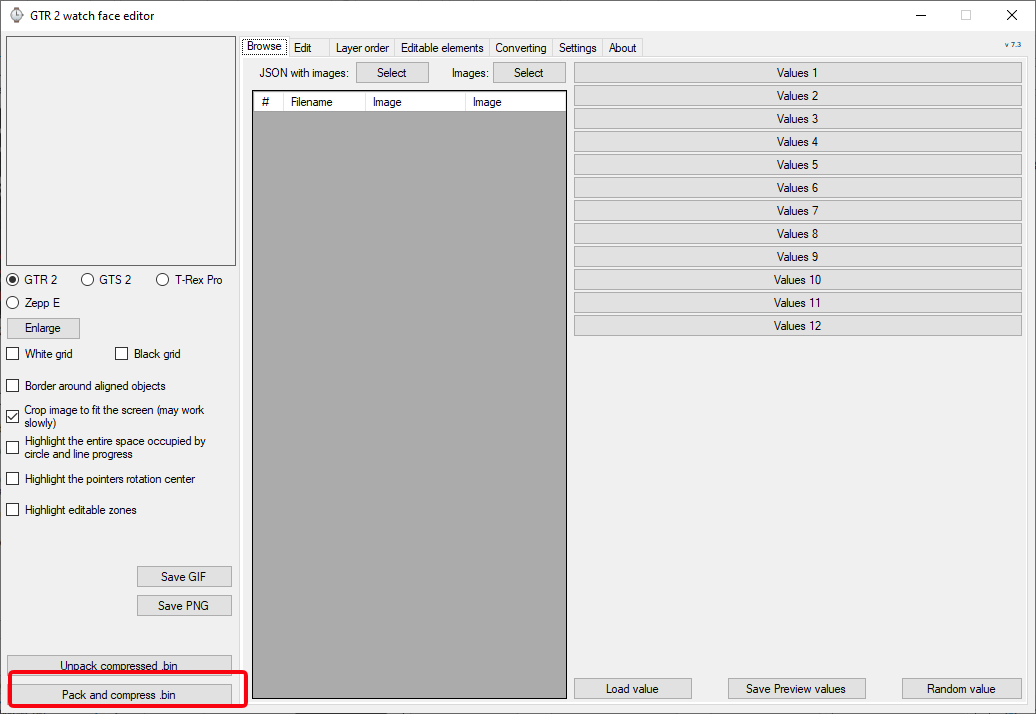Click Select for JSON with images
This screenshot has width=1036, height=714.
coord(392,73)
